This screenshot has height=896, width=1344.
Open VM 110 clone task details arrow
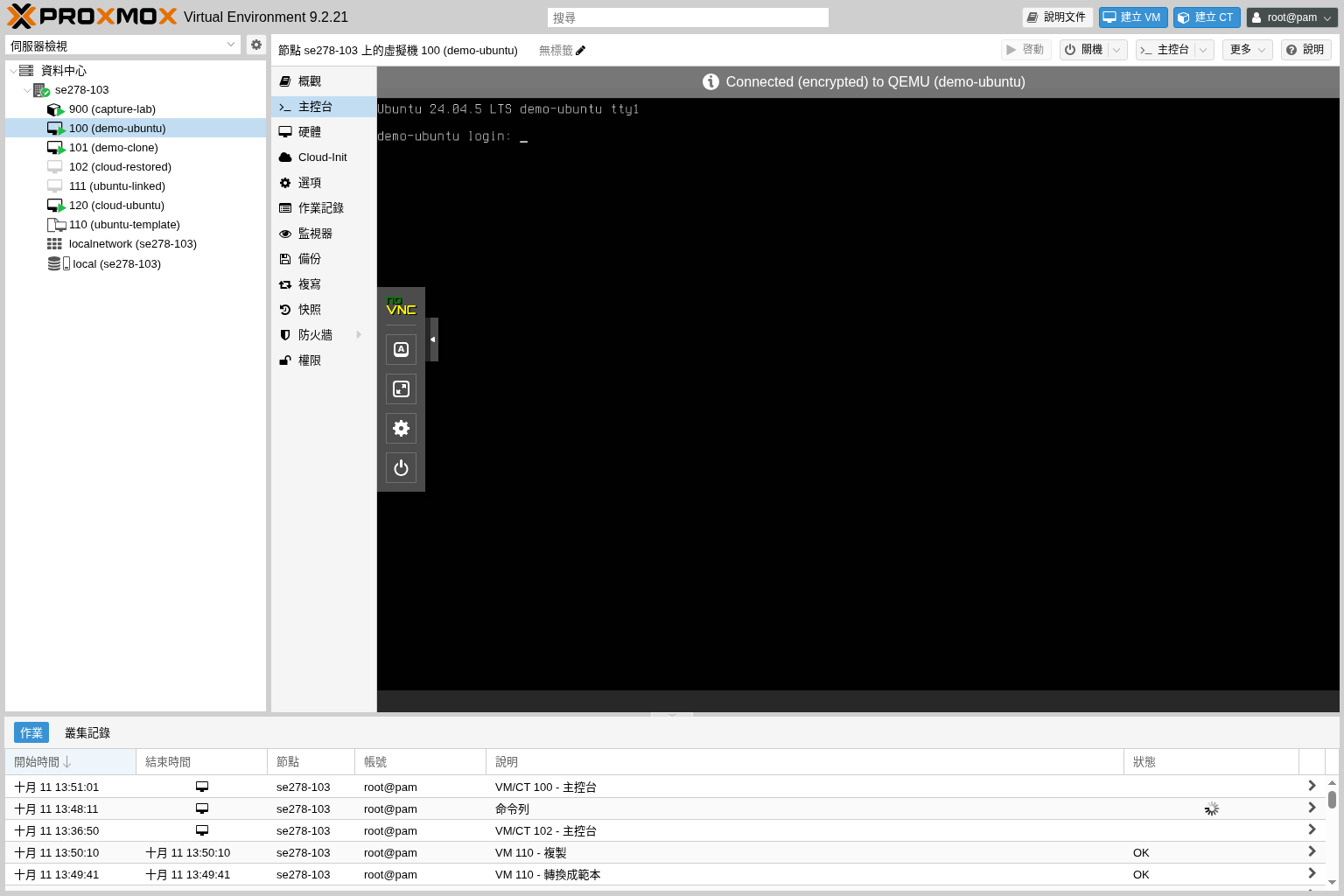(x=1312, y=852)
